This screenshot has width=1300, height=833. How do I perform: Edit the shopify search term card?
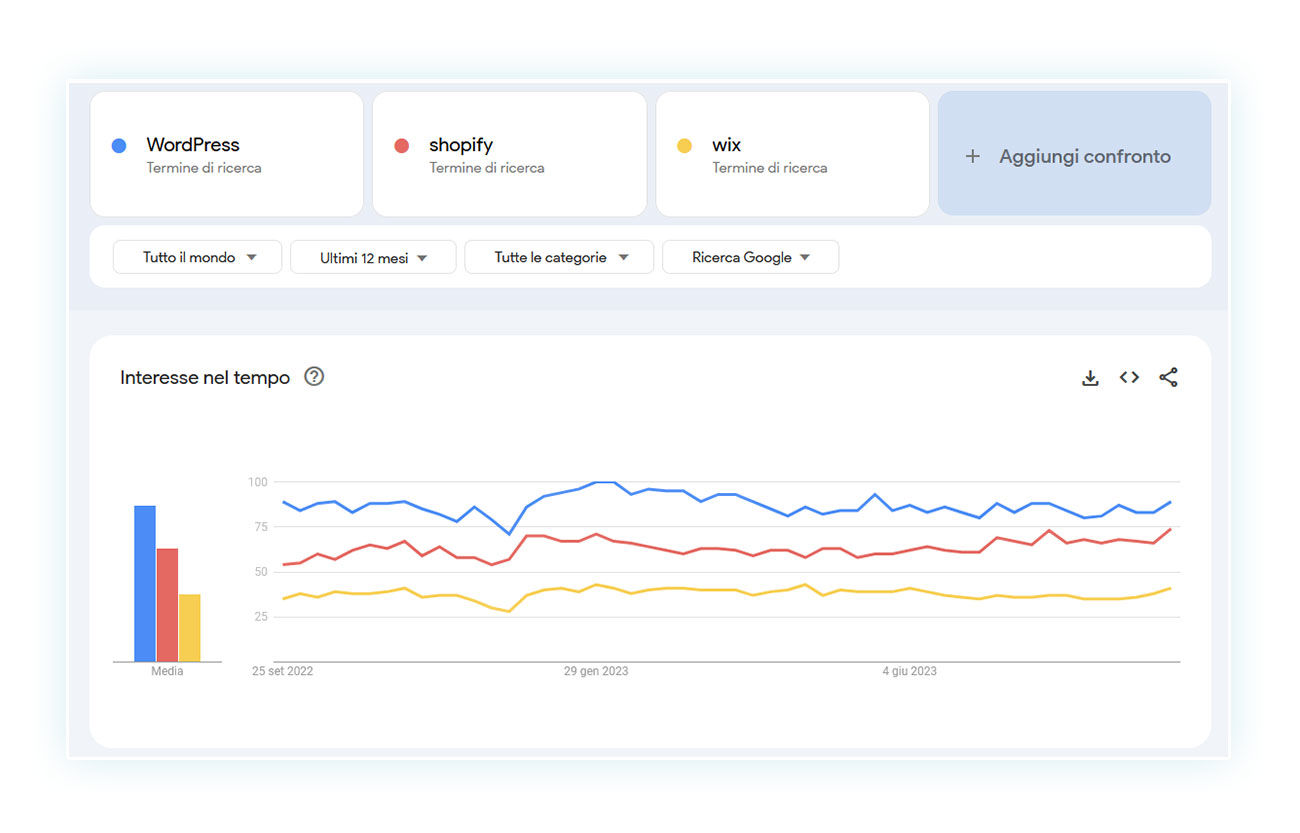pos(510,154)
